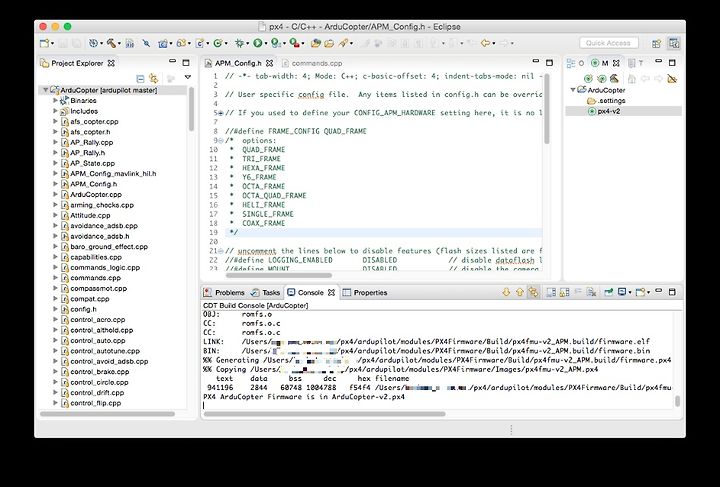Click code line 8 FRAME_CONFIG define
The height and width of the screenshot is (487, 720).
click(x=296, y=131)
